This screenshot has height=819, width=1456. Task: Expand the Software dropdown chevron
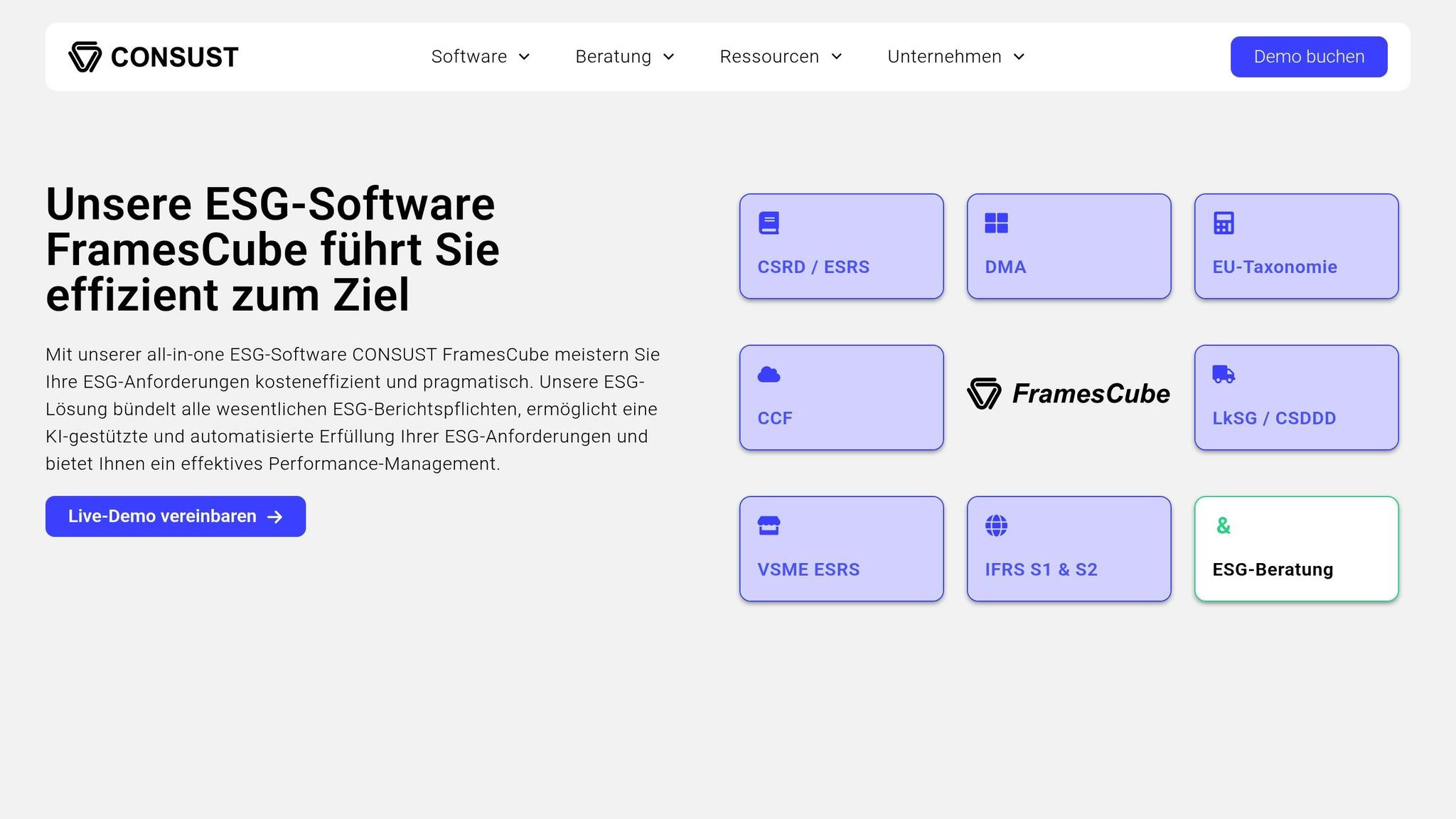tap(525, 57)
